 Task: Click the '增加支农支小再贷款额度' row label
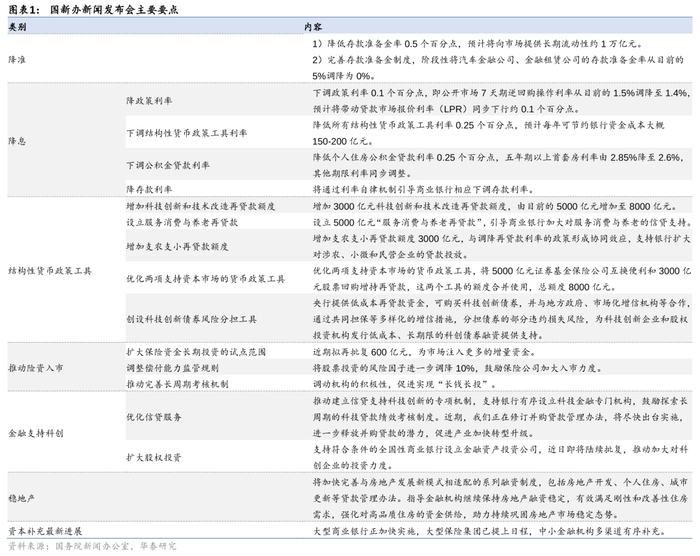pos(172,245)
